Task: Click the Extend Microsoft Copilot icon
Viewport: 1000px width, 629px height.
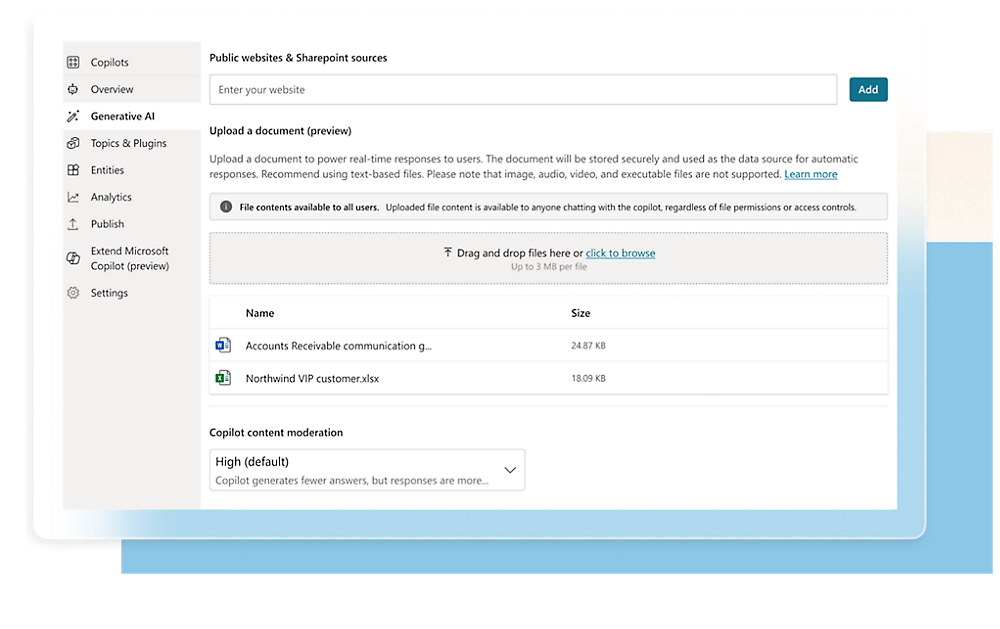Action: pyautogui.click(x=73, y=258)
